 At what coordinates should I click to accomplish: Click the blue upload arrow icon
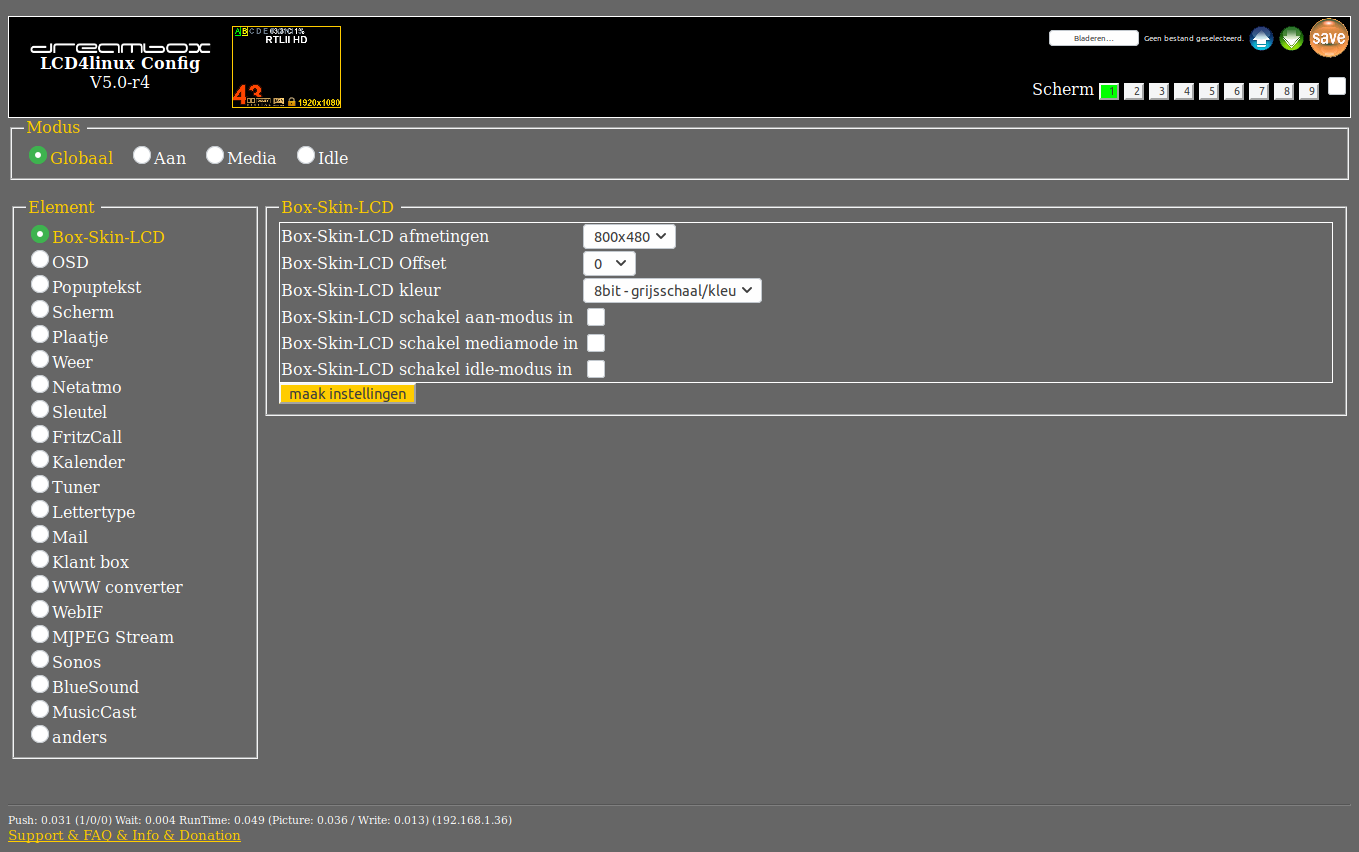click(1261, 39)
